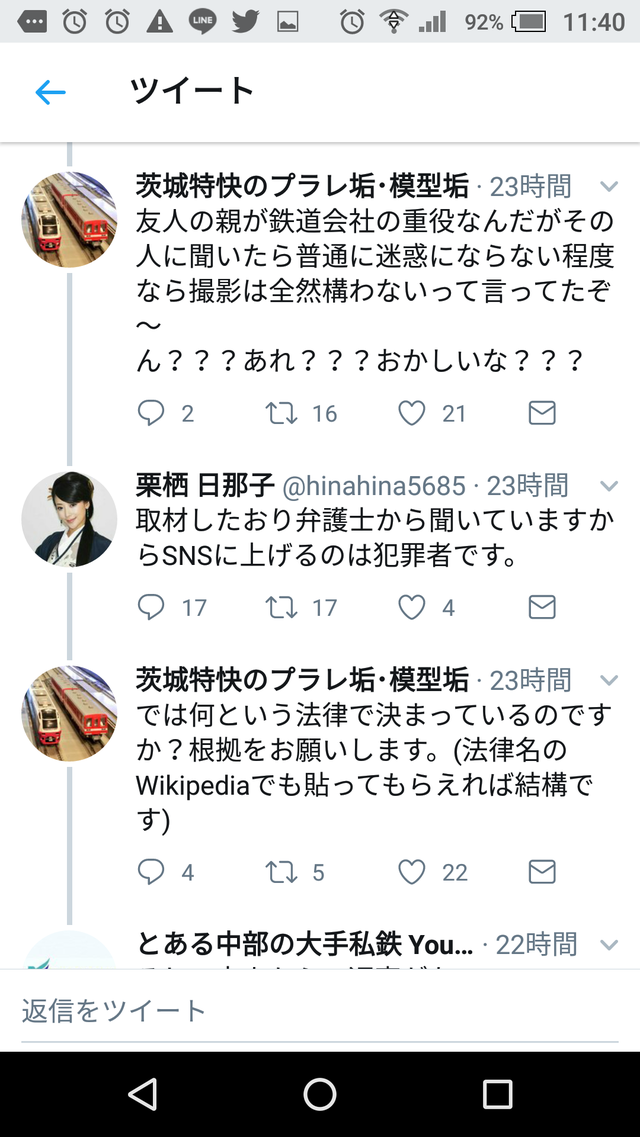The image size is (640, 1137).
Task: Open とある中部の大手私鉄 account name
Action: [x=304, y=944]
